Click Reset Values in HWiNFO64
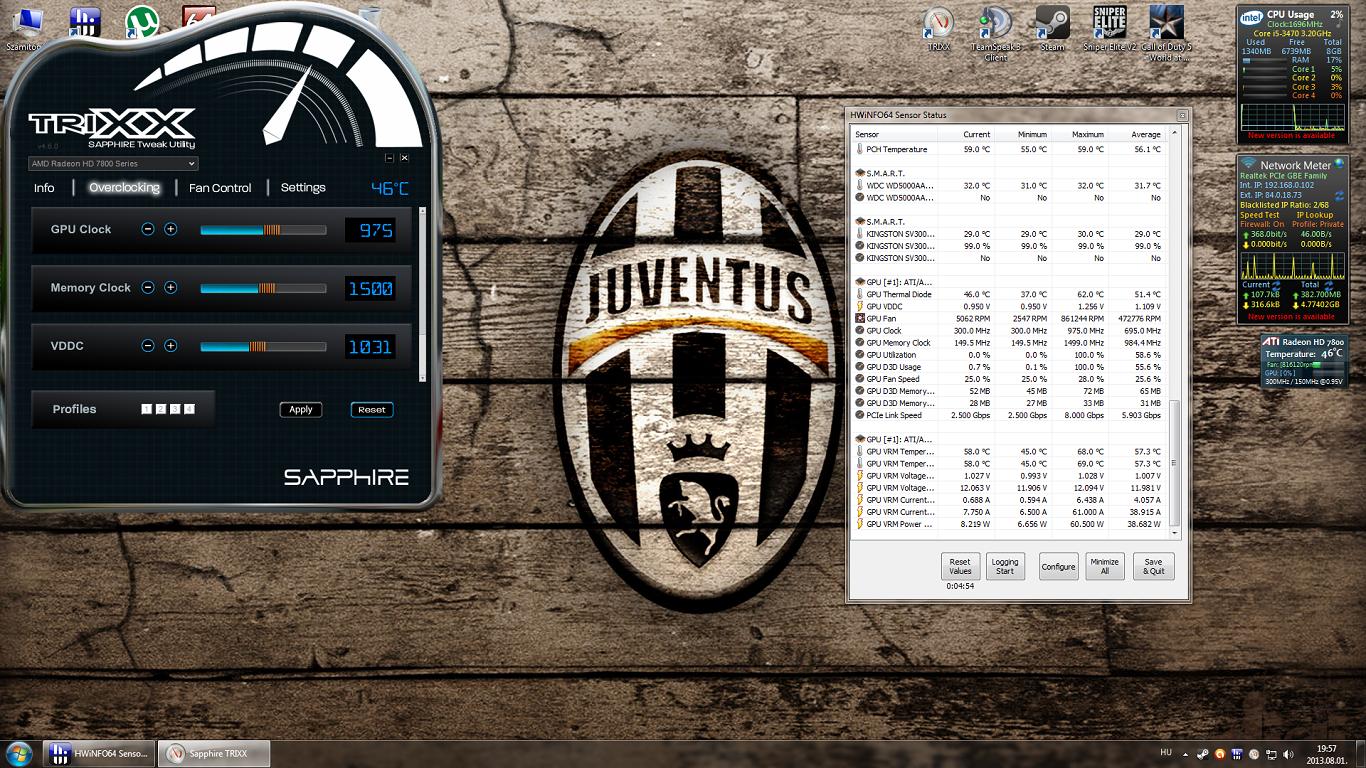The image size is (1366, 768). click(960, 566)
